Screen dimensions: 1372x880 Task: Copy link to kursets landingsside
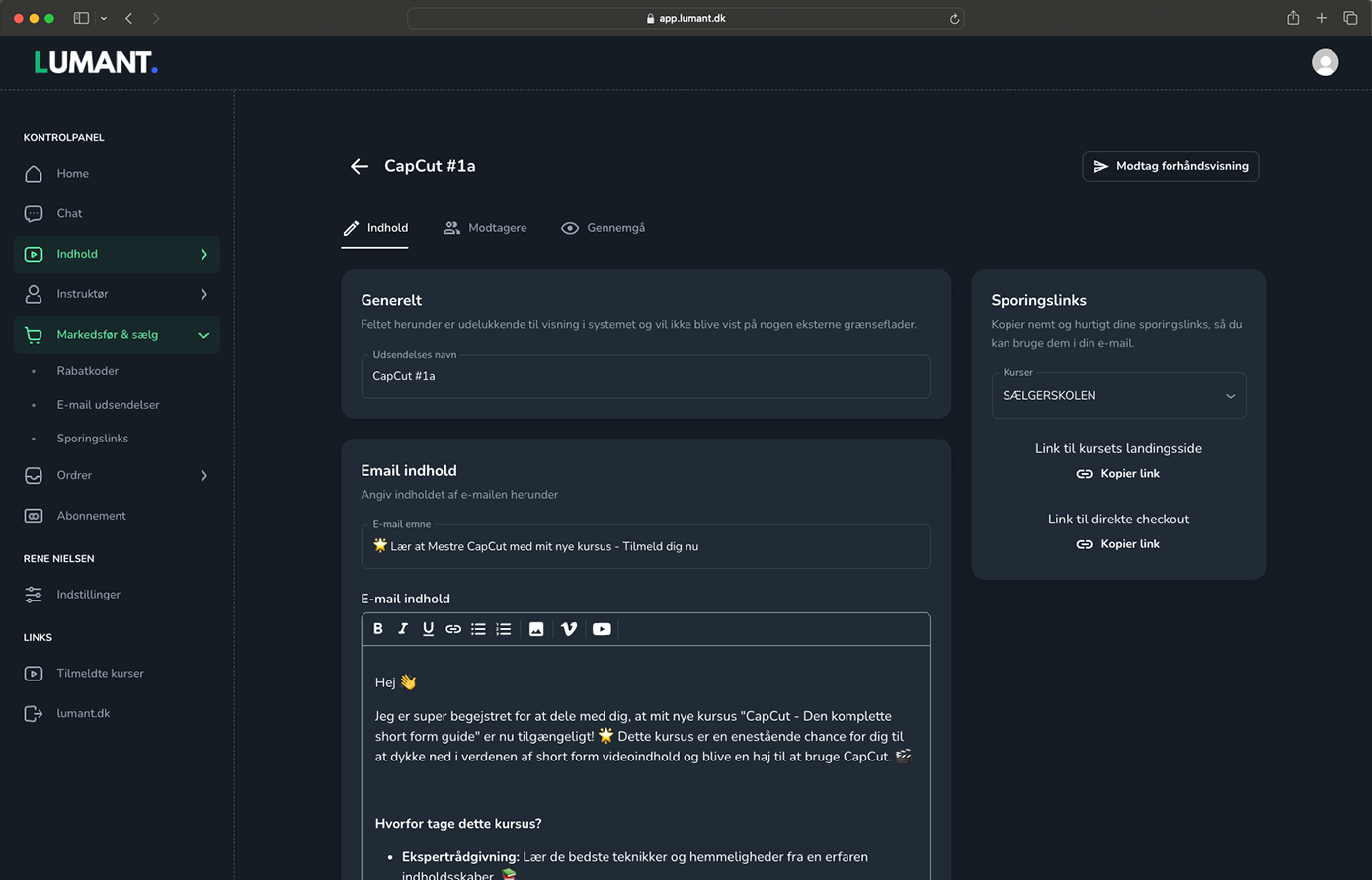[x=1118, y=474]
